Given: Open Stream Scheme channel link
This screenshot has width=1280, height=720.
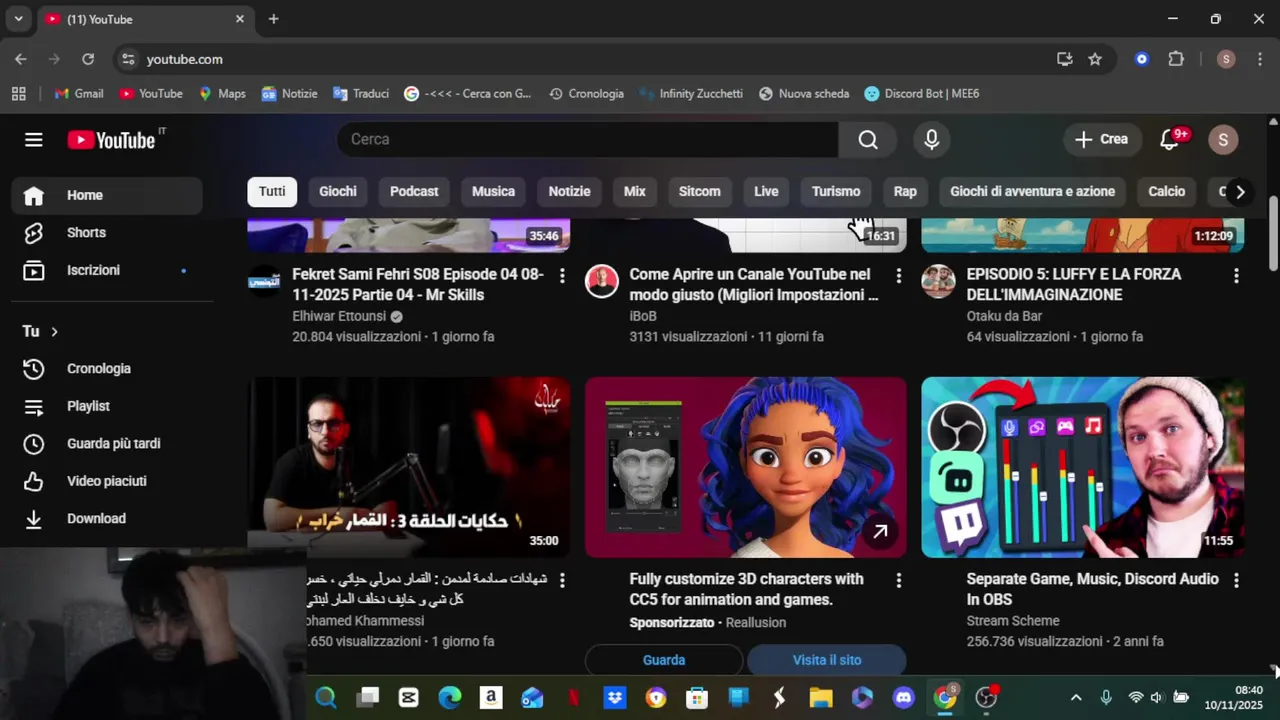Looking at the screenshot, I should (1013, 621).
